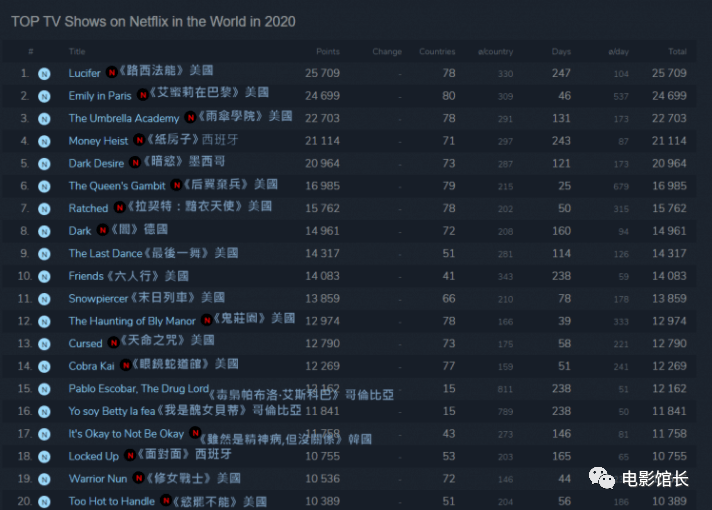Open the Emily in Paris title link
This screenshot has width=712, height=510.
(100, 96)
